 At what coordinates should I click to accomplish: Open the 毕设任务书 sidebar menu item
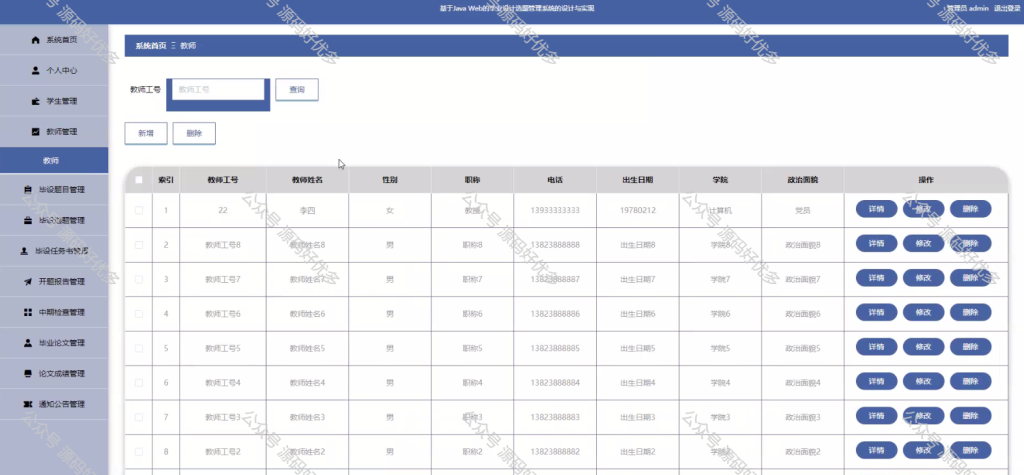tap(54, 250)
